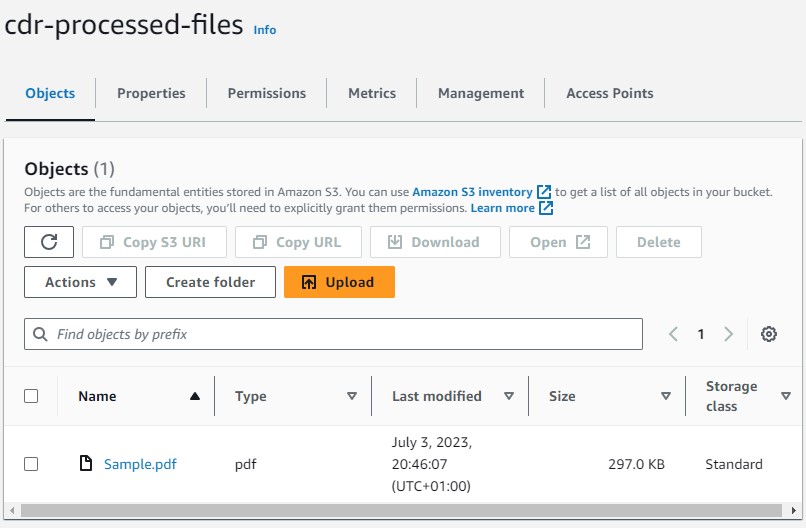Sort by Type column arrow
Image resolution: width=806 pixels, height=528 pixels.
click(x=351, y=396)
